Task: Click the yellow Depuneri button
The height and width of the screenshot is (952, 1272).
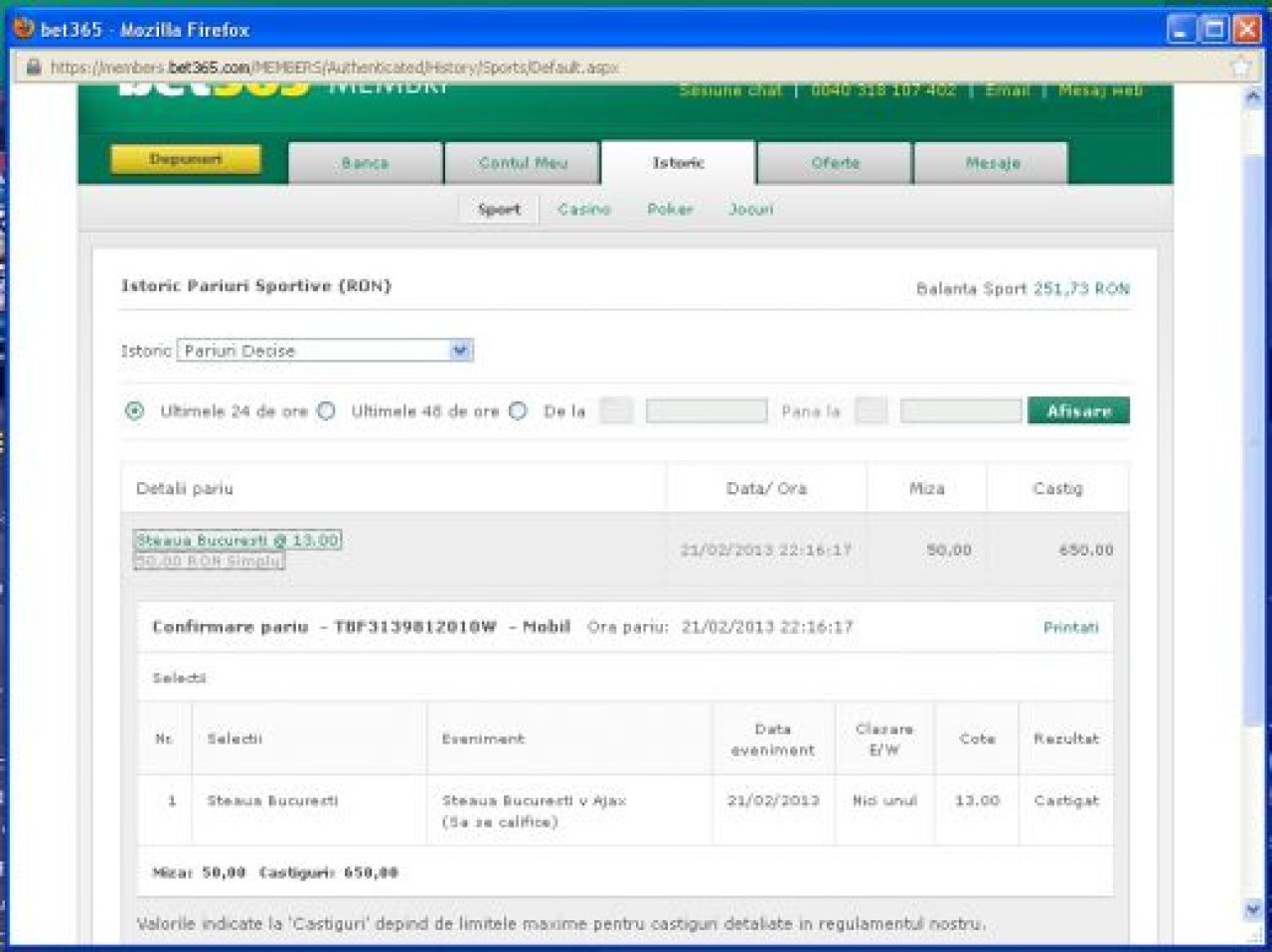Action: click(x=186, y=159)
